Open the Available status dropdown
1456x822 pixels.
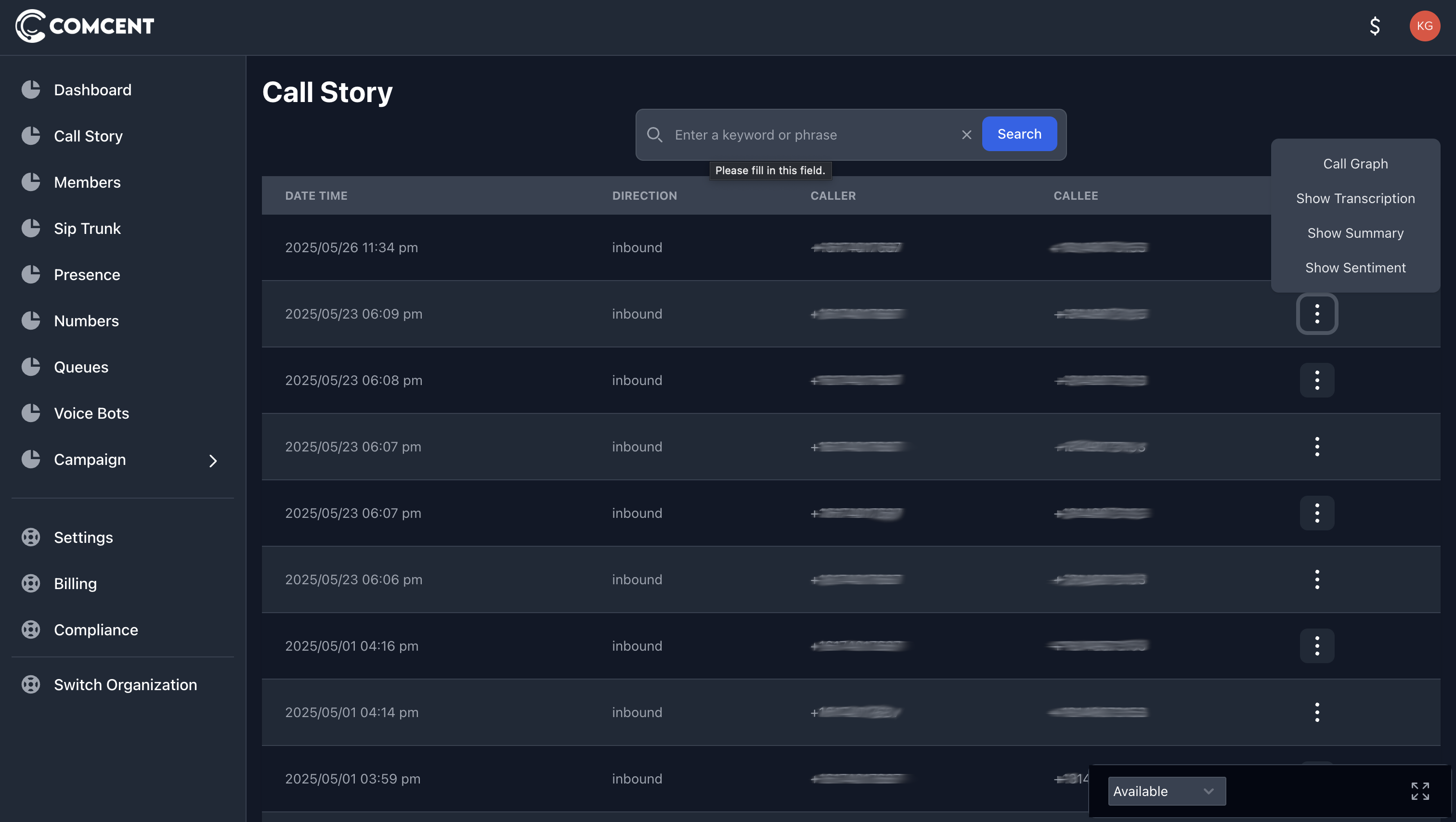1167,791
